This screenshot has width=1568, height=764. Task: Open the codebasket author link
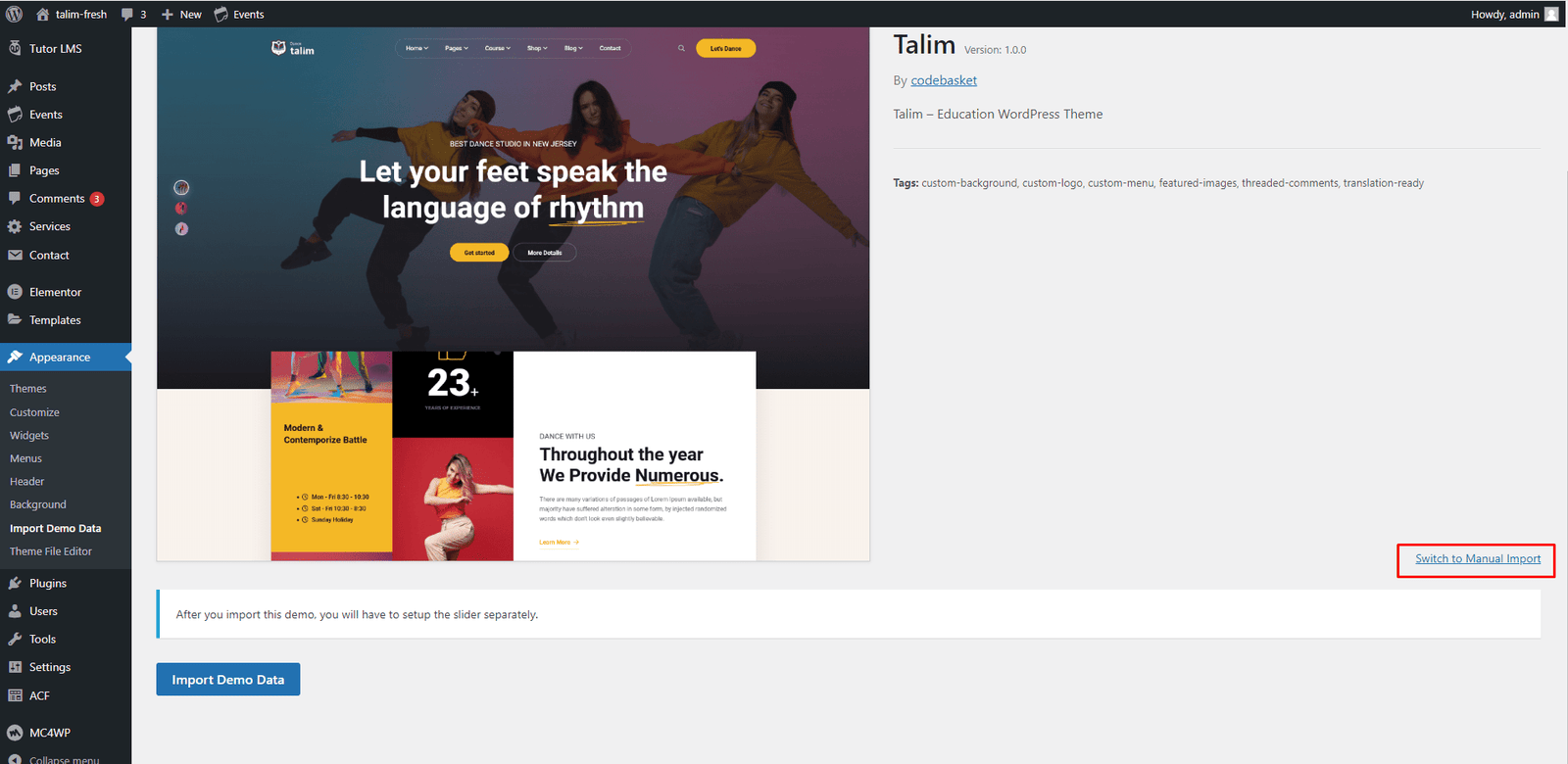[x=944, y=80]
